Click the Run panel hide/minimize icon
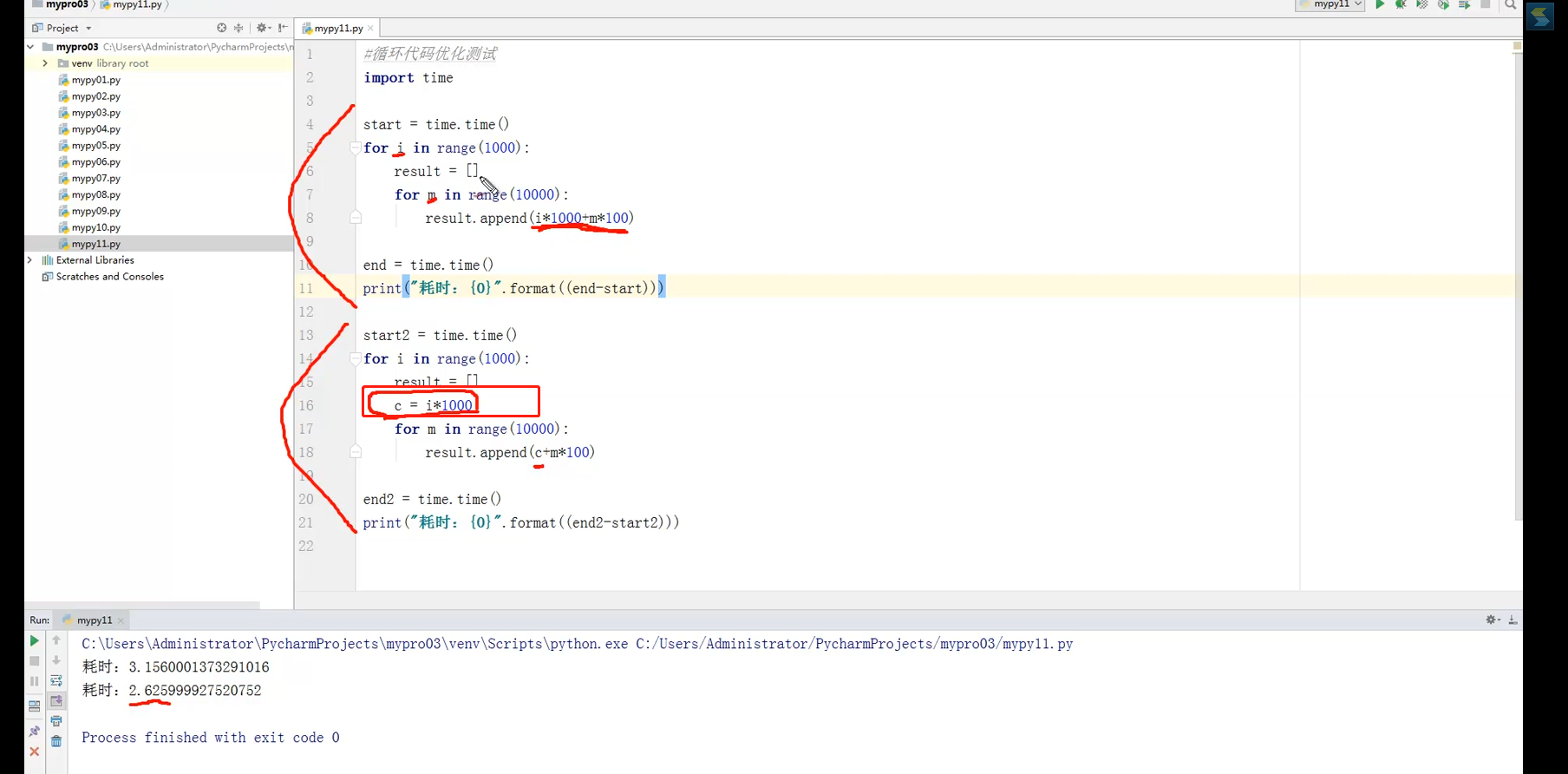 coord(1512,620)
